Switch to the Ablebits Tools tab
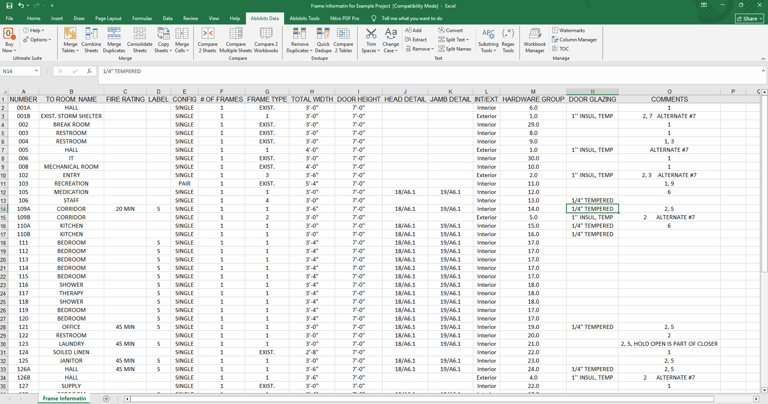The image size is (768, 404). 304,18
